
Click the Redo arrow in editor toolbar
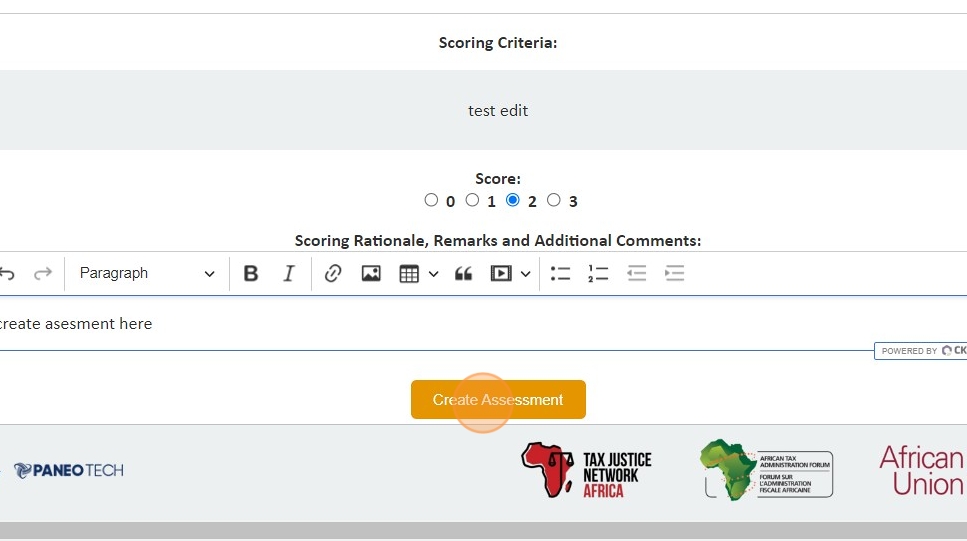point(43,273)
